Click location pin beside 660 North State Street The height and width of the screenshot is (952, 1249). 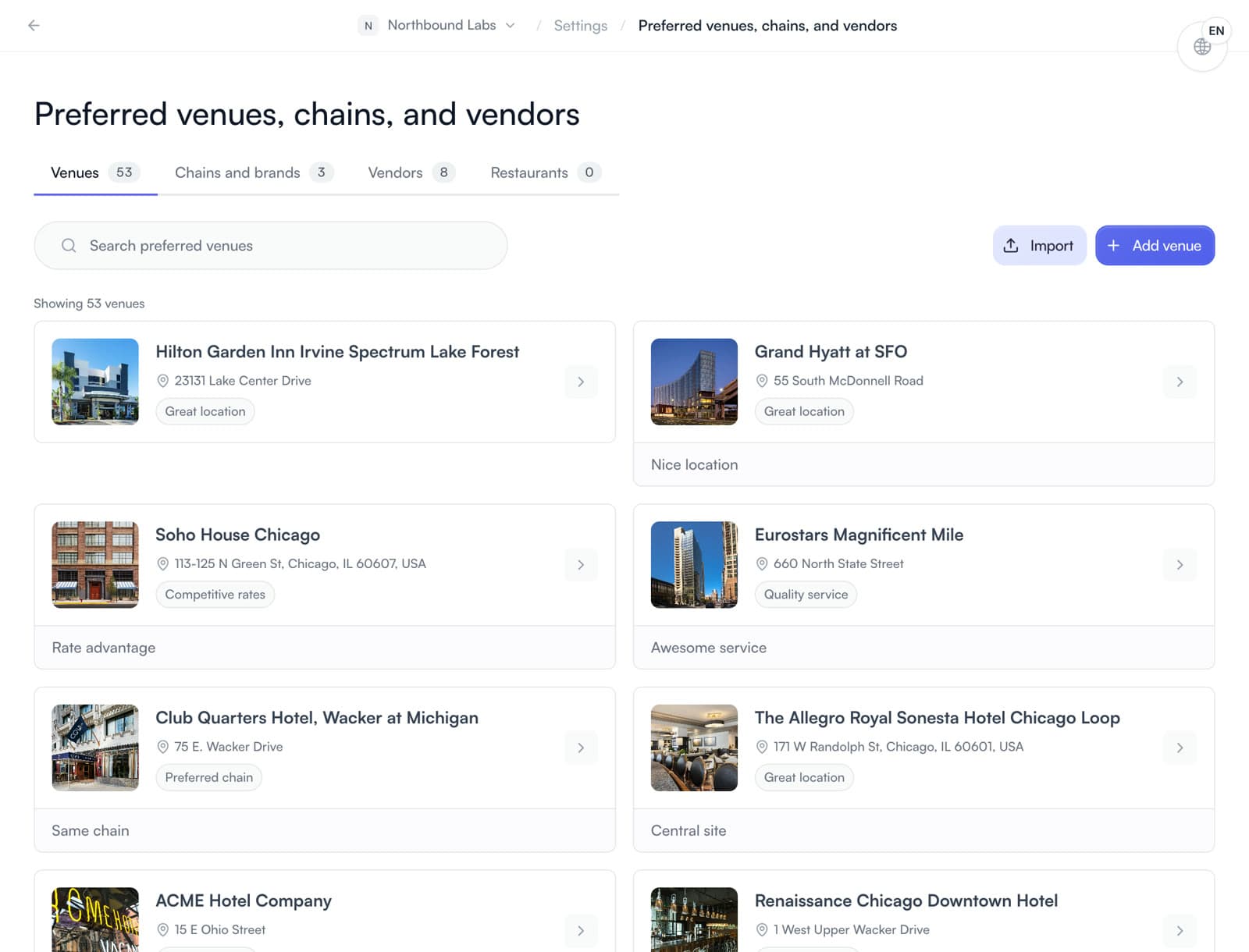(762, 563)
